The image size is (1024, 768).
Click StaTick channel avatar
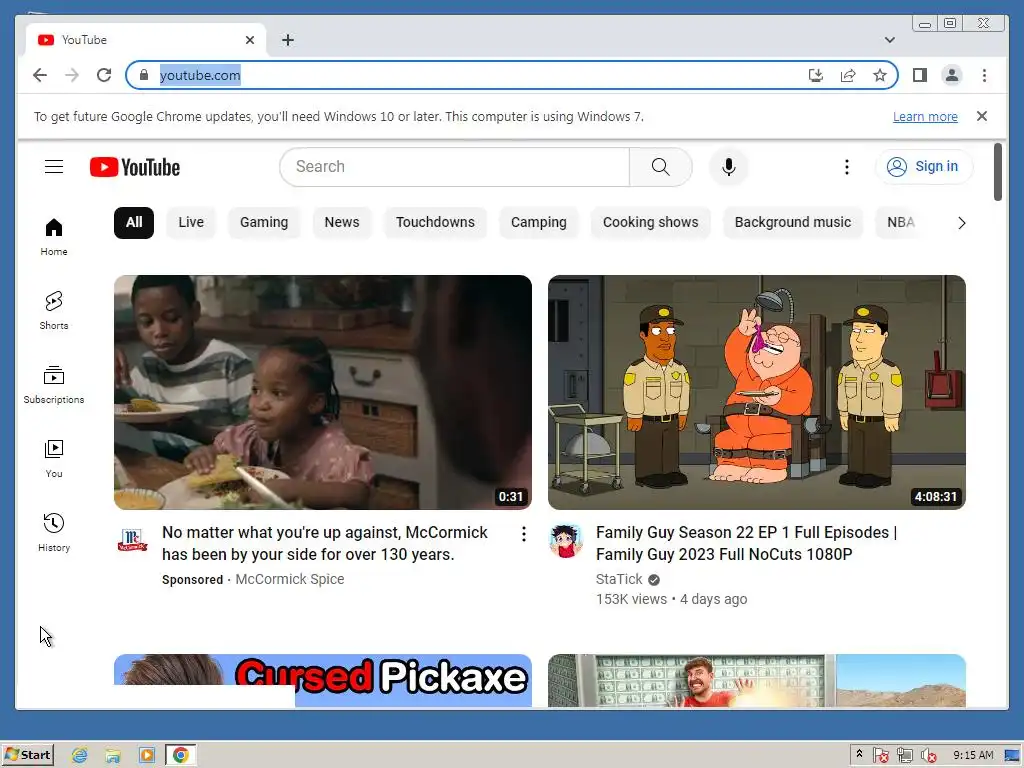click(x=566, y=541)
